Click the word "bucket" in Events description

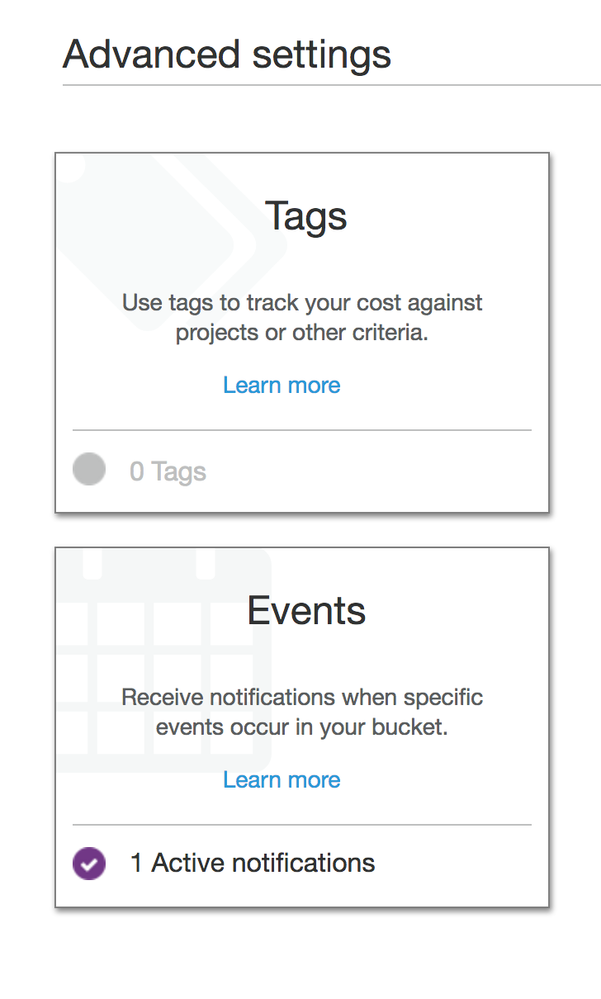point(410,728)
